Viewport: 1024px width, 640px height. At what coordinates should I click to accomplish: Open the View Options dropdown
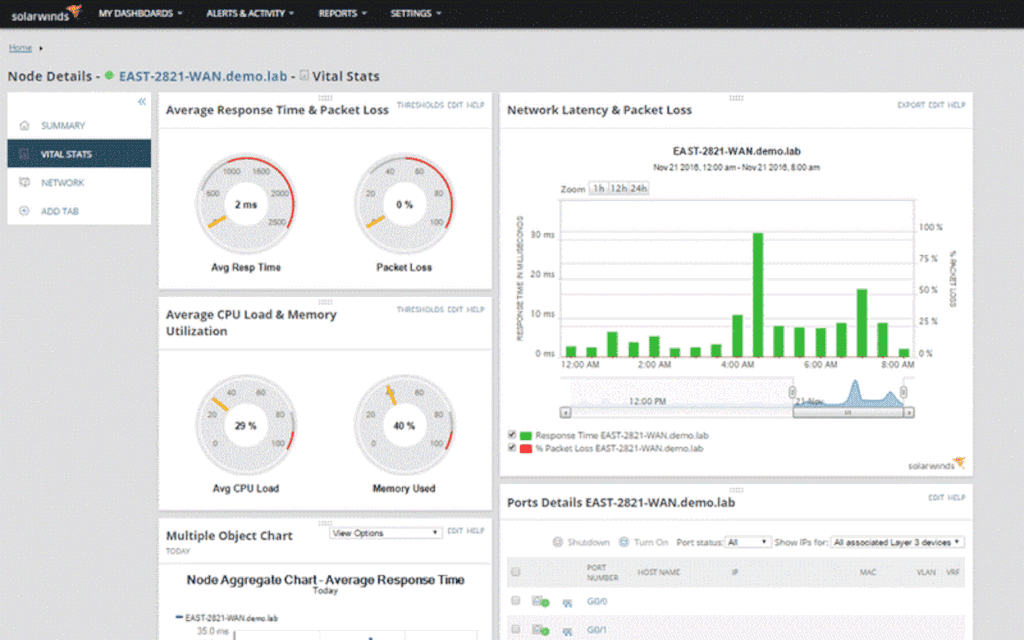[385, 533]
